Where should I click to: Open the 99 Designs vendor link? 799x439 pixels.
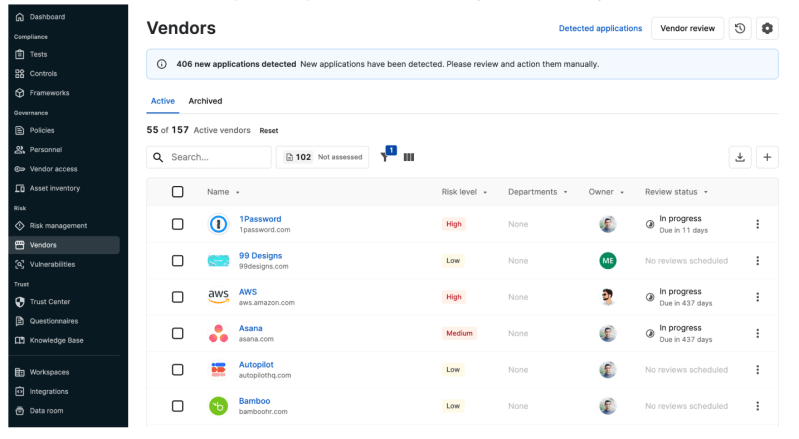click(x=260, y=256)
